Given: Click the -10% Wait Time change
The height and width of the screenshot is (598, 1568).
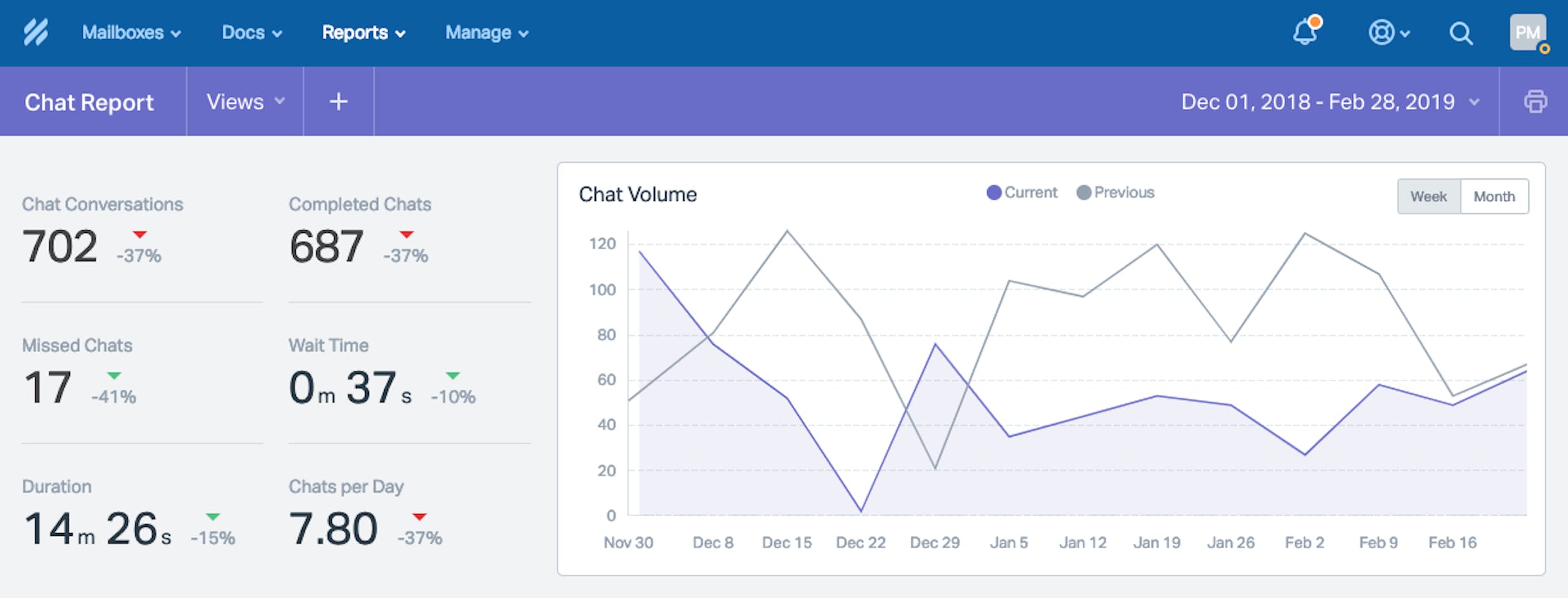Looking at the screenshot, I should pyautogui.click(x=453, y=397).
